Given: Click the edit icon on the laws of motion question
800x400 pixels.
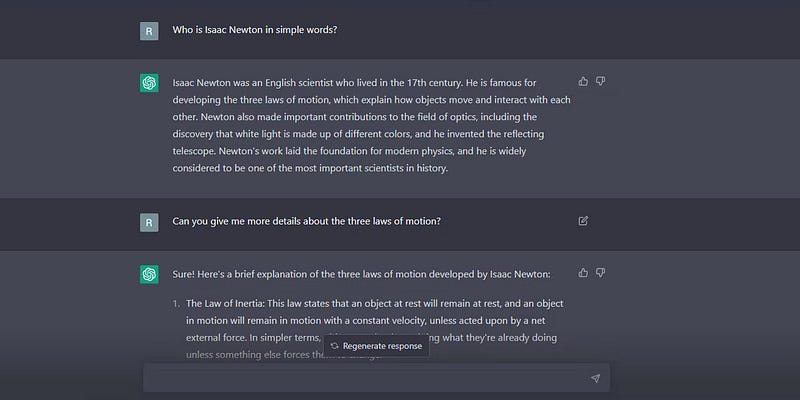Looking at the screenshot, I should click(583, 221).
